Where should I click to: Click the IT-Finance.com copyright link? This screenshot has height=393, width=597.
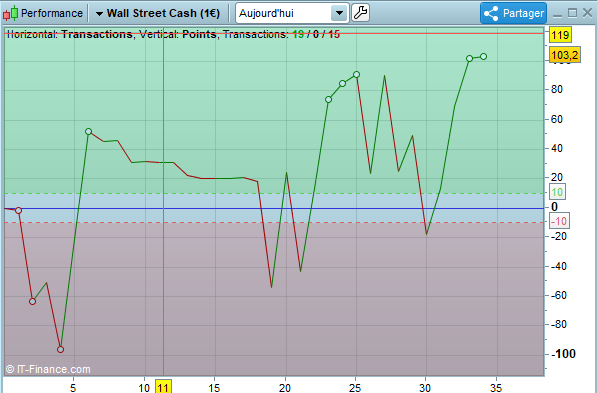(48, 369)
